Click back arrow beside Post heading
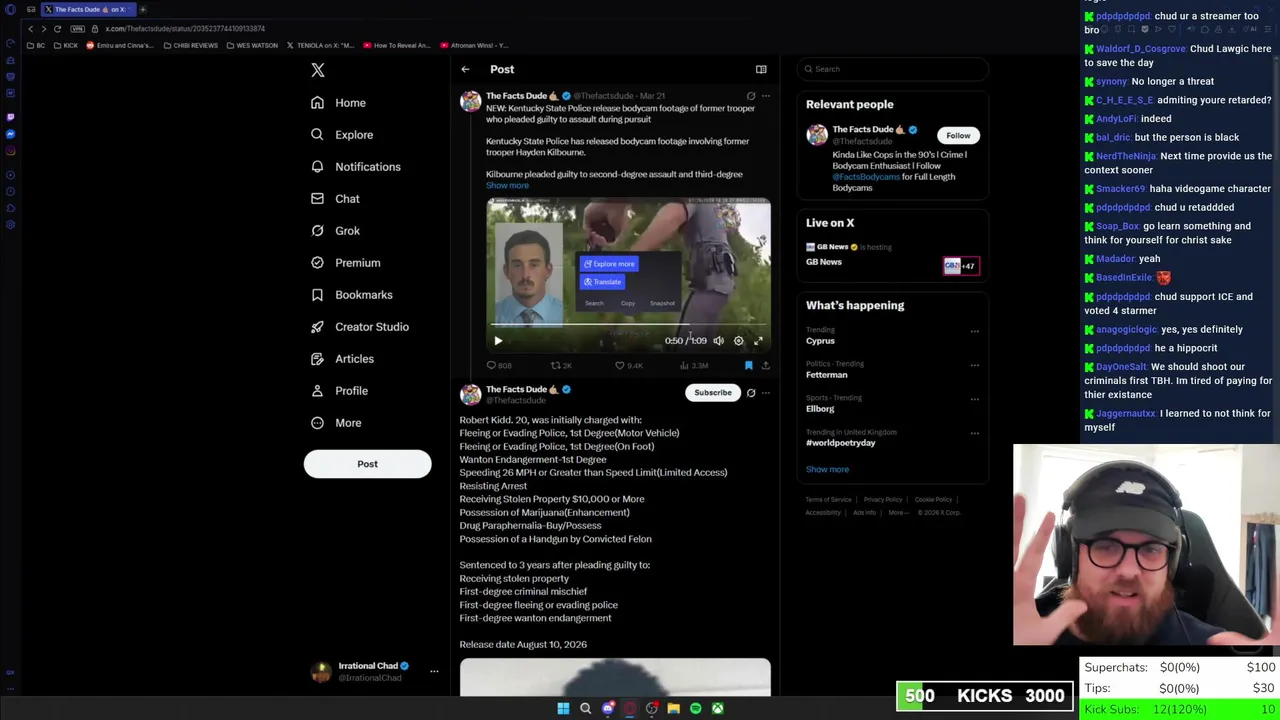 pos(465,69)
